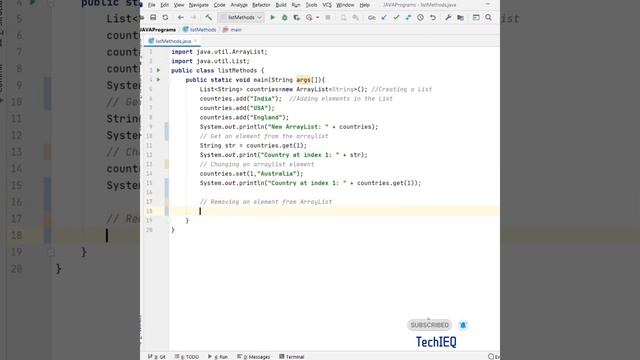Image resolution: width=640 pixels, height=360 pixels.
Task: Click the code line 'import java.util.List;'
Action: 210,61
